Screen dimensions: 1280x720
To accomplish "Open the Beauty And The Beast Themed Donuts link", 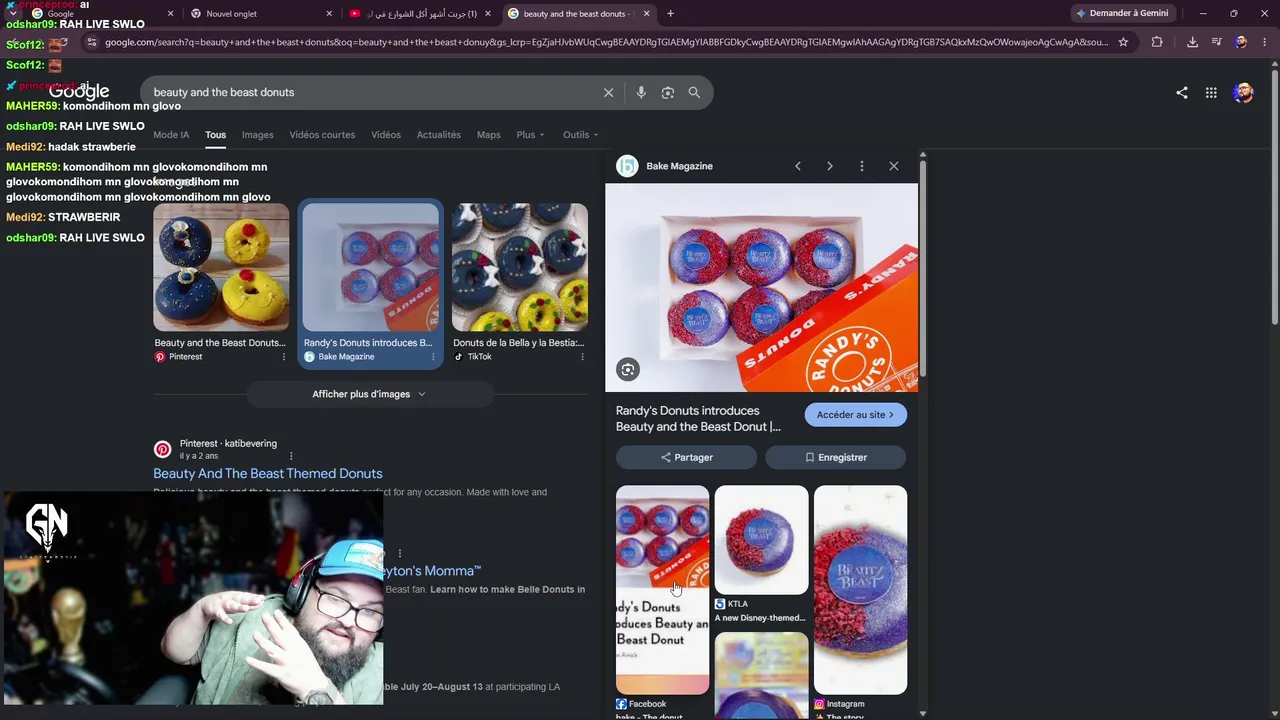I will click(x=268, y=474).
